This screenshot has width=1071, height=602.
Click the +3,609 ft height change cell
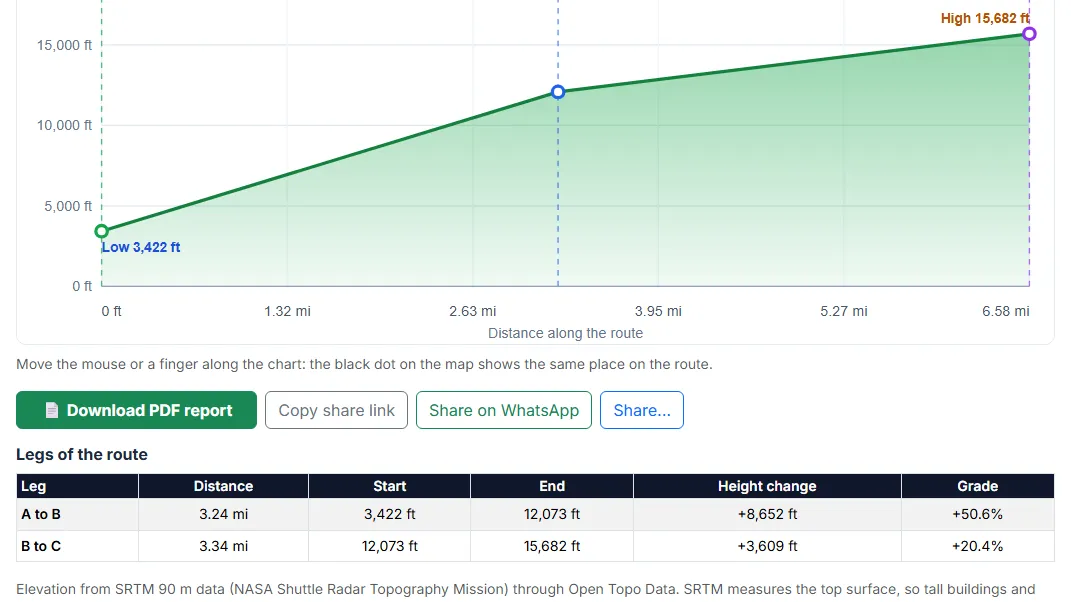point(767,546)
